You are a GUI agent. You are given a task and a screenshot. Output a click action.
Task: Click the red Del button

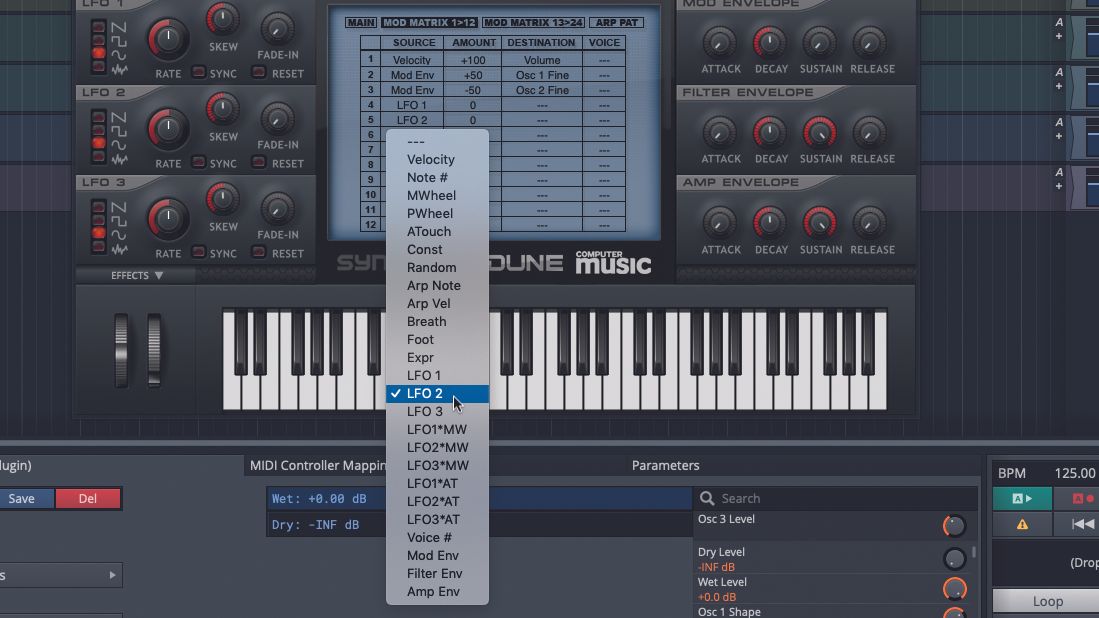88,498
